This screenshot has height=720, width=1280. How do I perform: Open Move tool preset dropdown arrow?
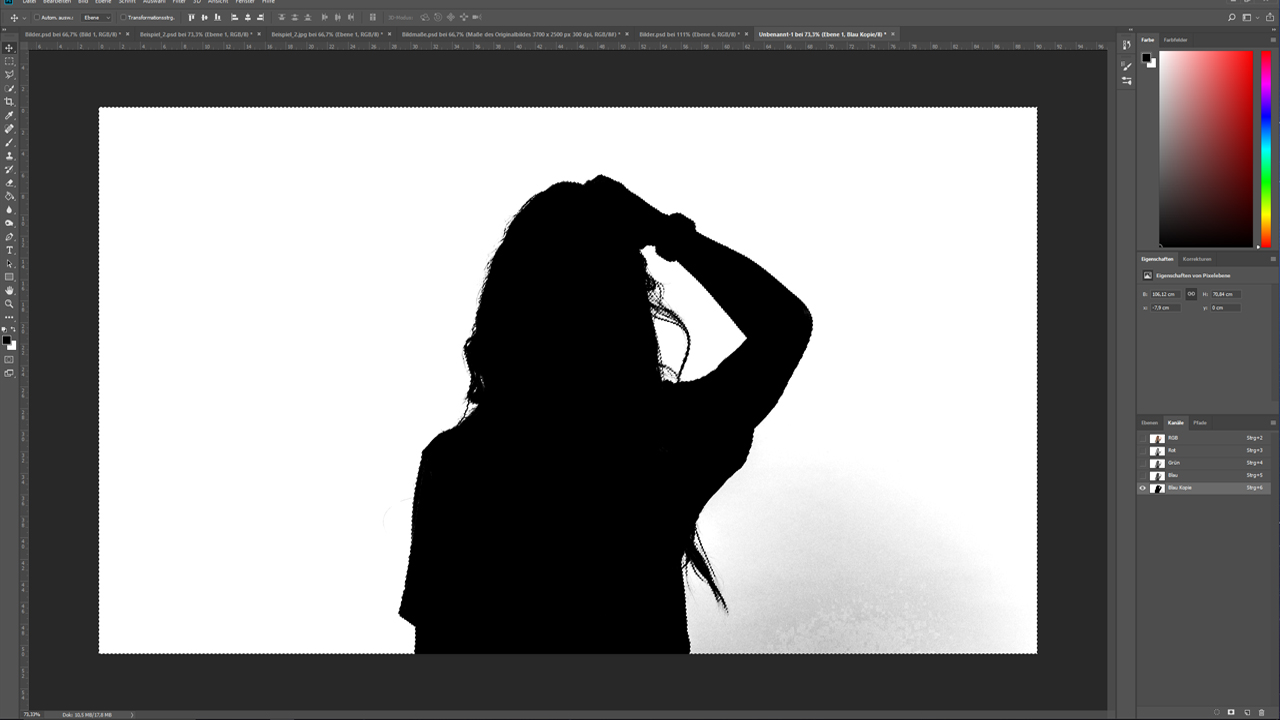23,17
